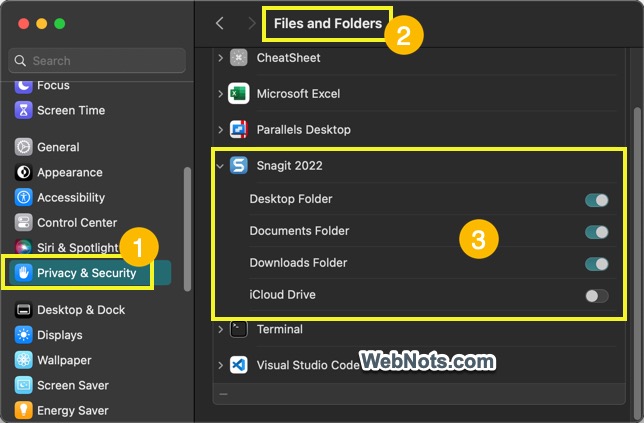The image size is (644, 423).
Task: Click the General gear icon
Action: point(23,147)
